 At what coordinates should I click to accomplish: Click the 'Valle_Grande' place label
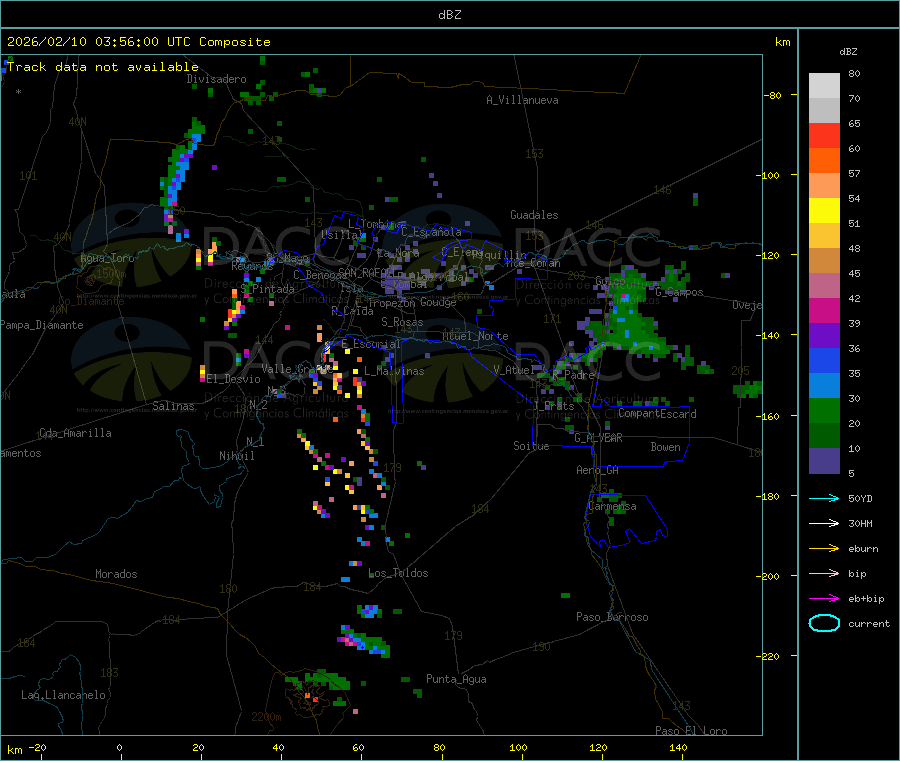pos(297,369)
